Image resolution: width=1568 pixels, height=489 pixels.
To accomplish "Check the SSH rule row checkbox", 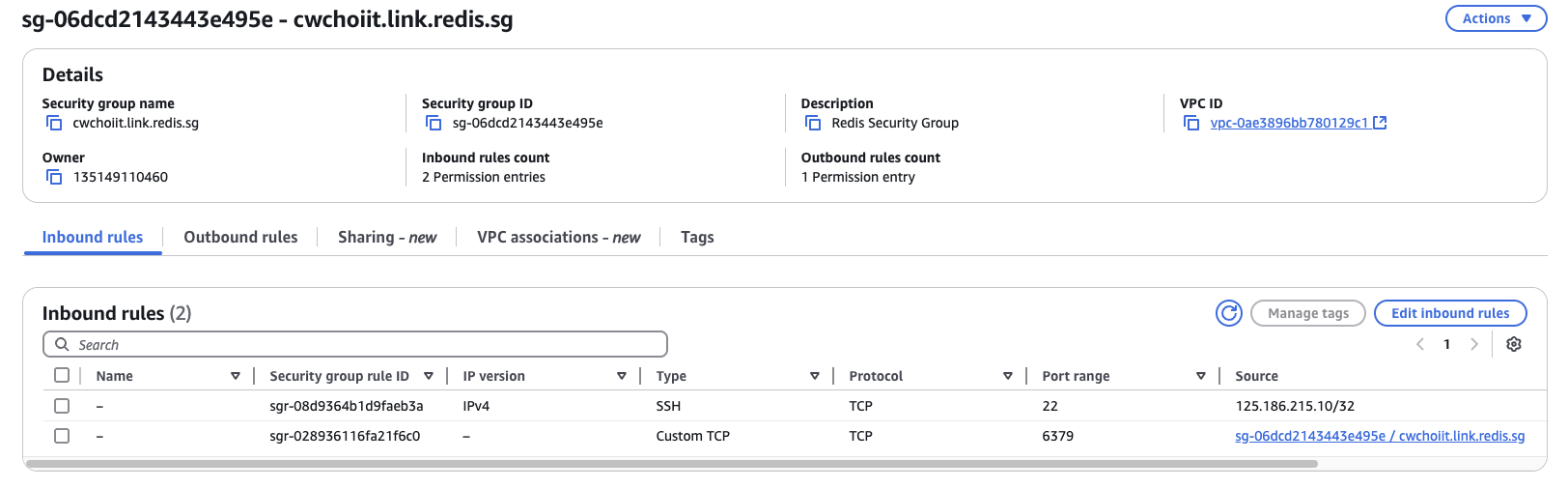I will [62, 406].
